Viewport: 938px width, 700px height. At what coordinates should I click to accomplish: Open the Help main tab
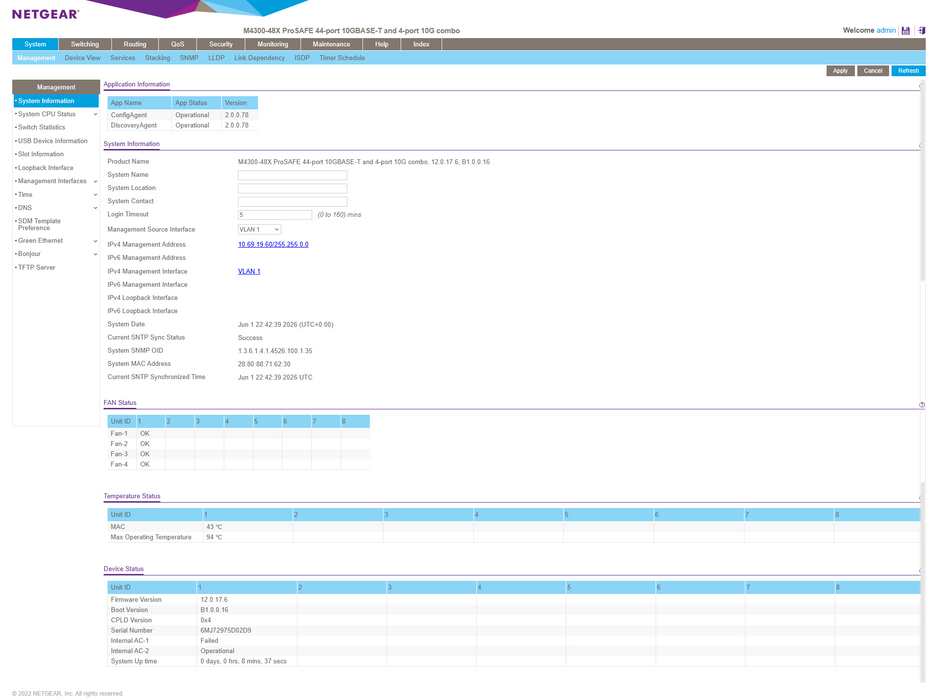[x=382, y=44]
